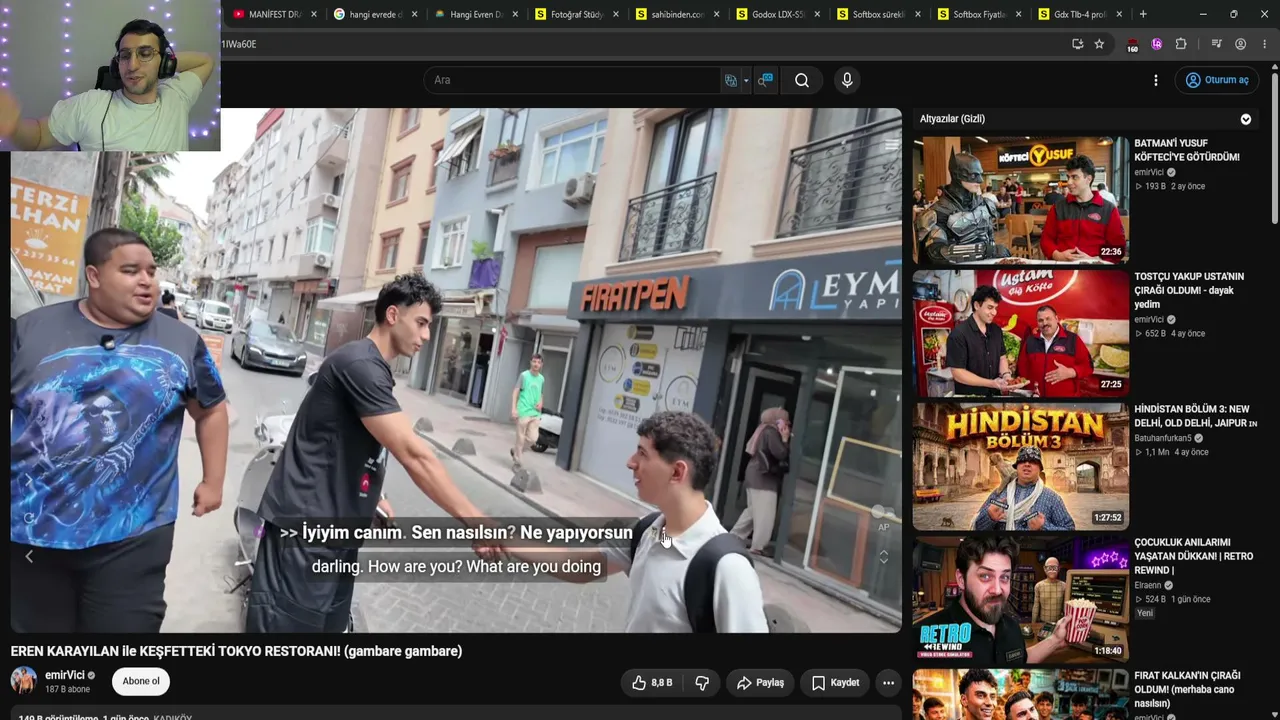The width and height of the screenshot is (1280, 720).
Task: Open the BATMAN'I YUSUF KÖFTECİ video thumbnail
Action: (x=1020, y=200)
